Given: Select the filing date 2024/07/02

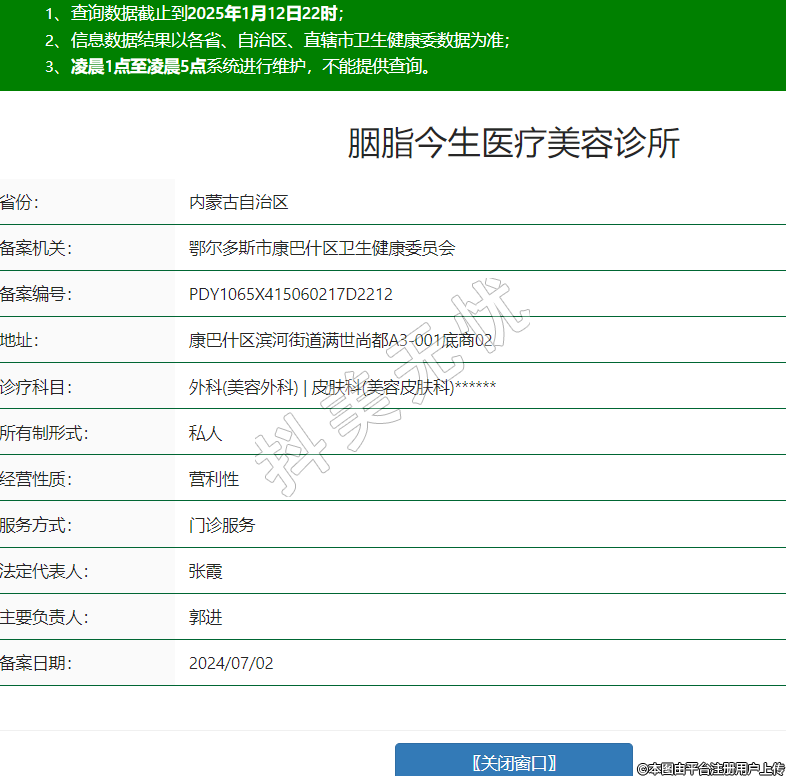Looking at the screenshot, I should point(230,663).
